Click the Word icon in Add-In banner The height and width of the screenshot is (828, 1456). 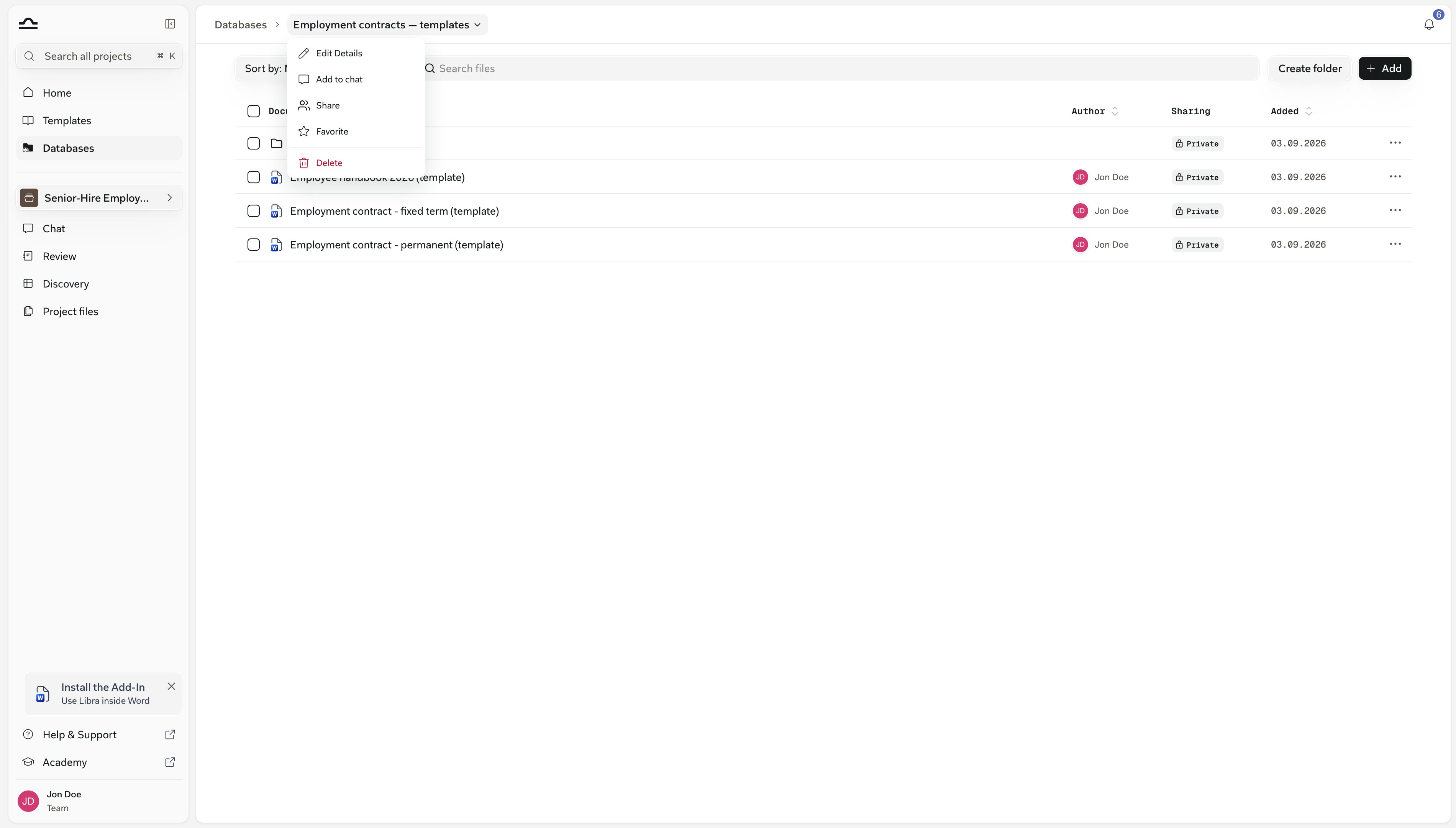[42, 694]
